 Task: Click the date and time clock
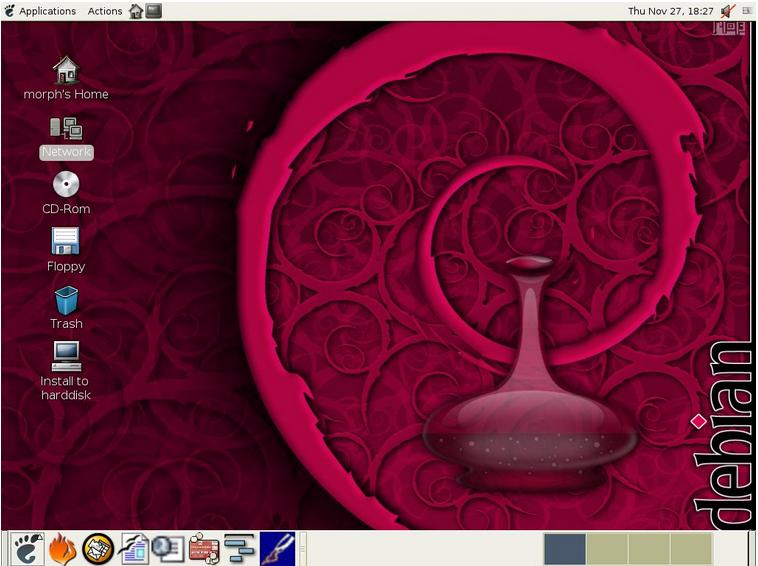click(x=670, y=11)
